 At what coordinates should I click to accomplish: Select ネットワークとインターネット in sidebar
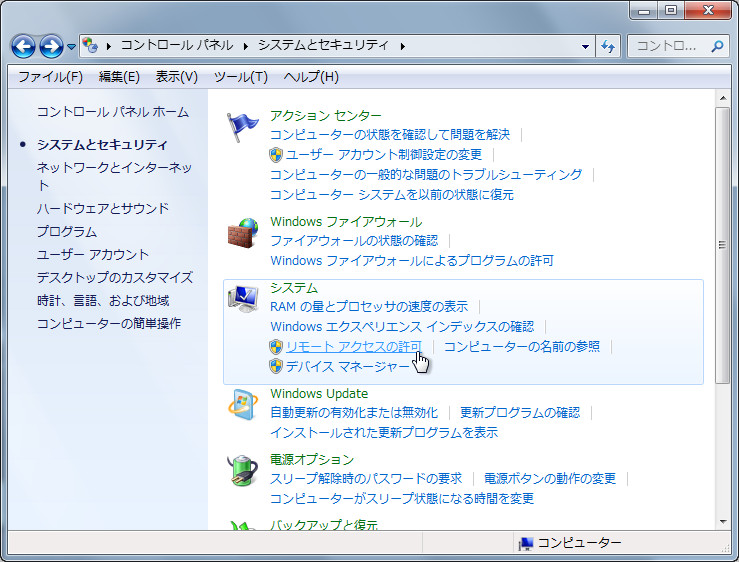[x=115, y=176]
